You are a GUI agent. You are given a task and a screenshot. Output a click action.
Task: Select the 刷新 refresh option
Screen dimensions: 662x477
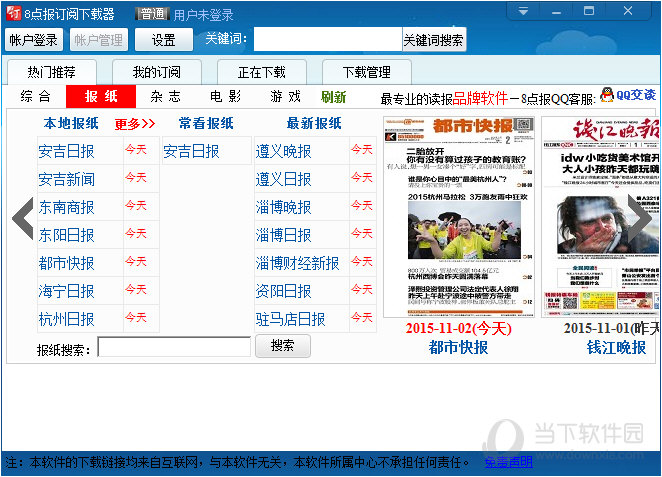334,97
